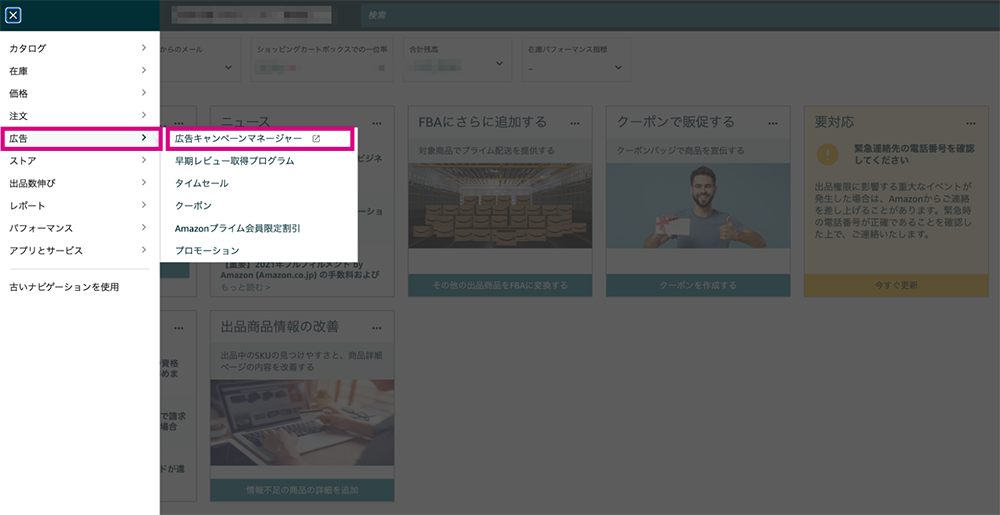The image size is (1000, 515).
Task: Close the navigation menu with X icon
Action: 13,15
